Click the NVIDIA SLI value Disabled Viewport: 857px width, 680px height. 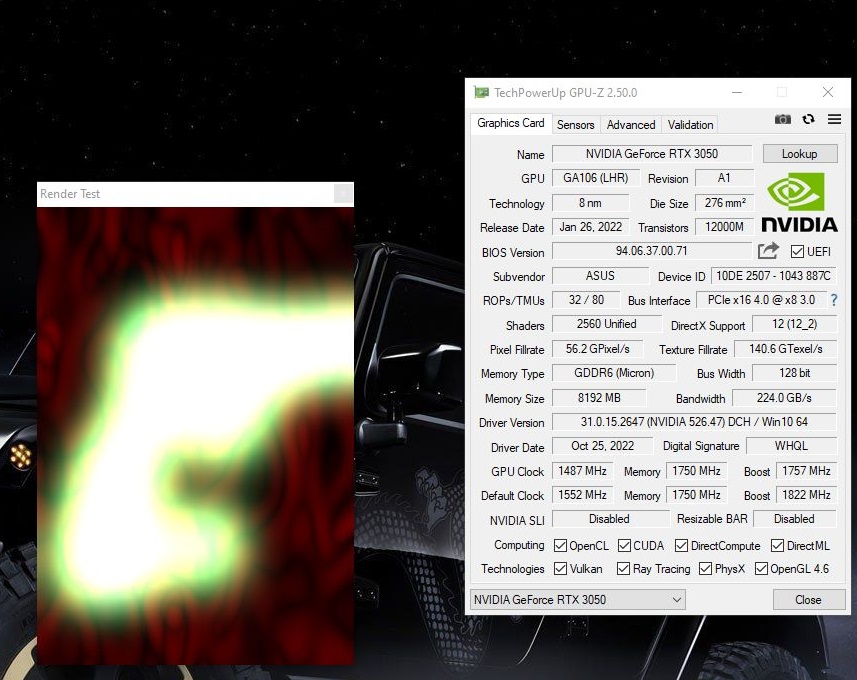tap(609, 519)
